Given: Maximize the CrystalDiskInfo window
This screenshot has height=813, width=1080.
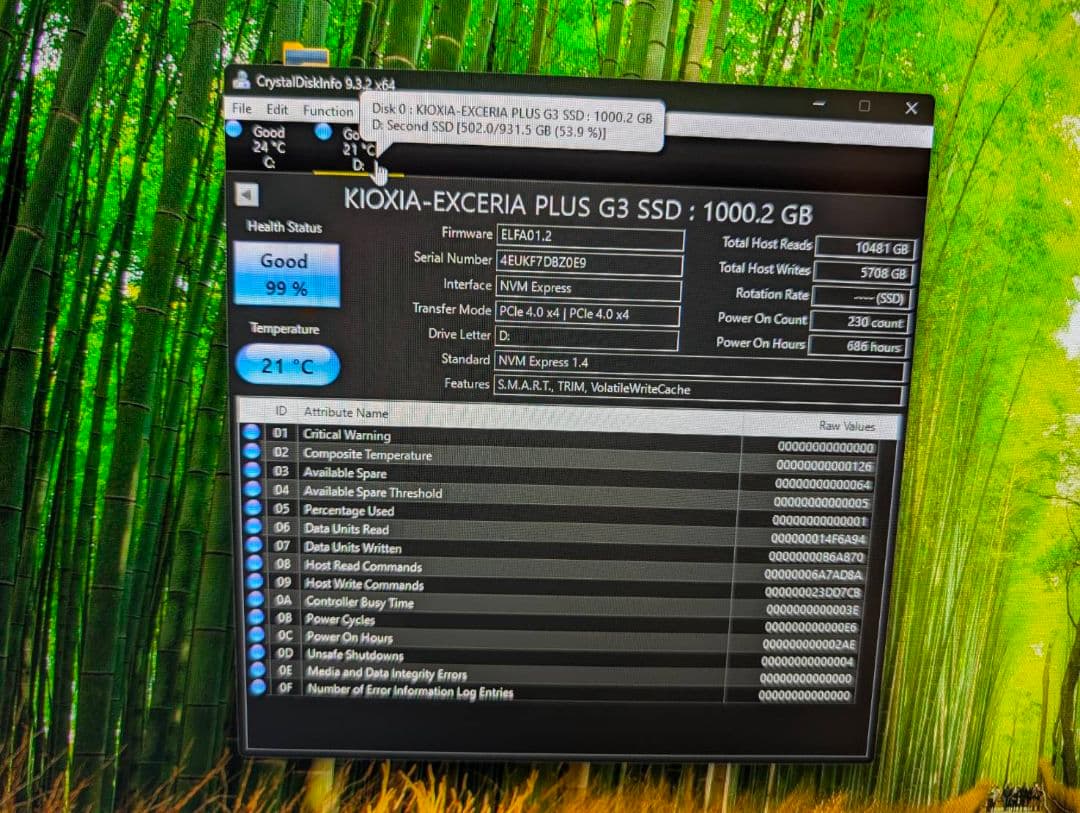Looking at the screenshot, I should (864, 106).
